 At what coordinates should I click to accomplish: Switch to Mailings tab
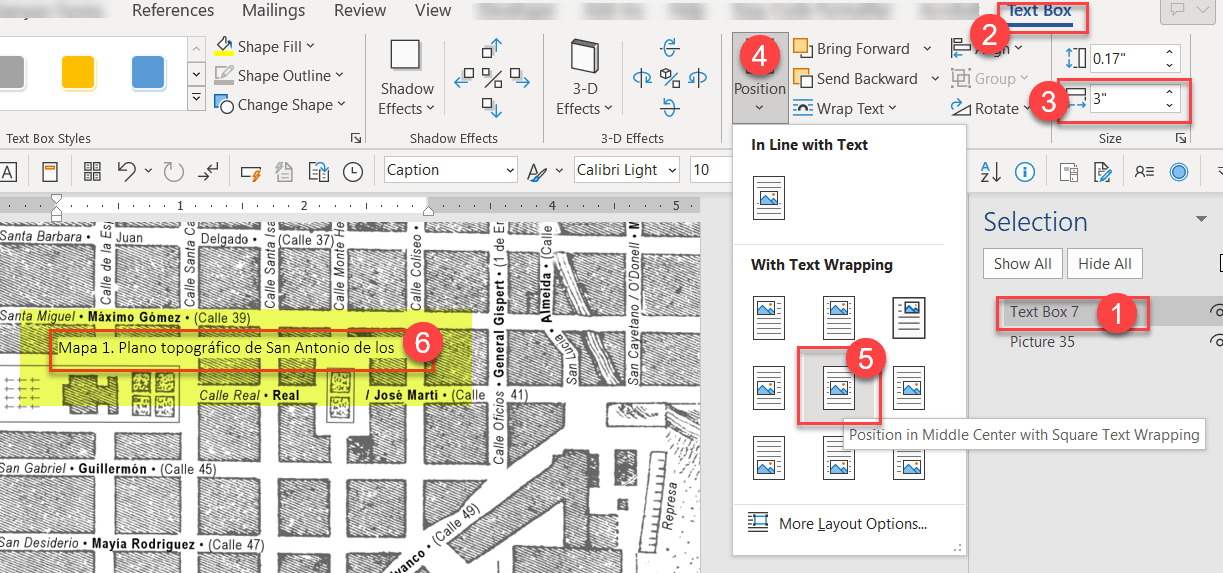coord(274,10)
